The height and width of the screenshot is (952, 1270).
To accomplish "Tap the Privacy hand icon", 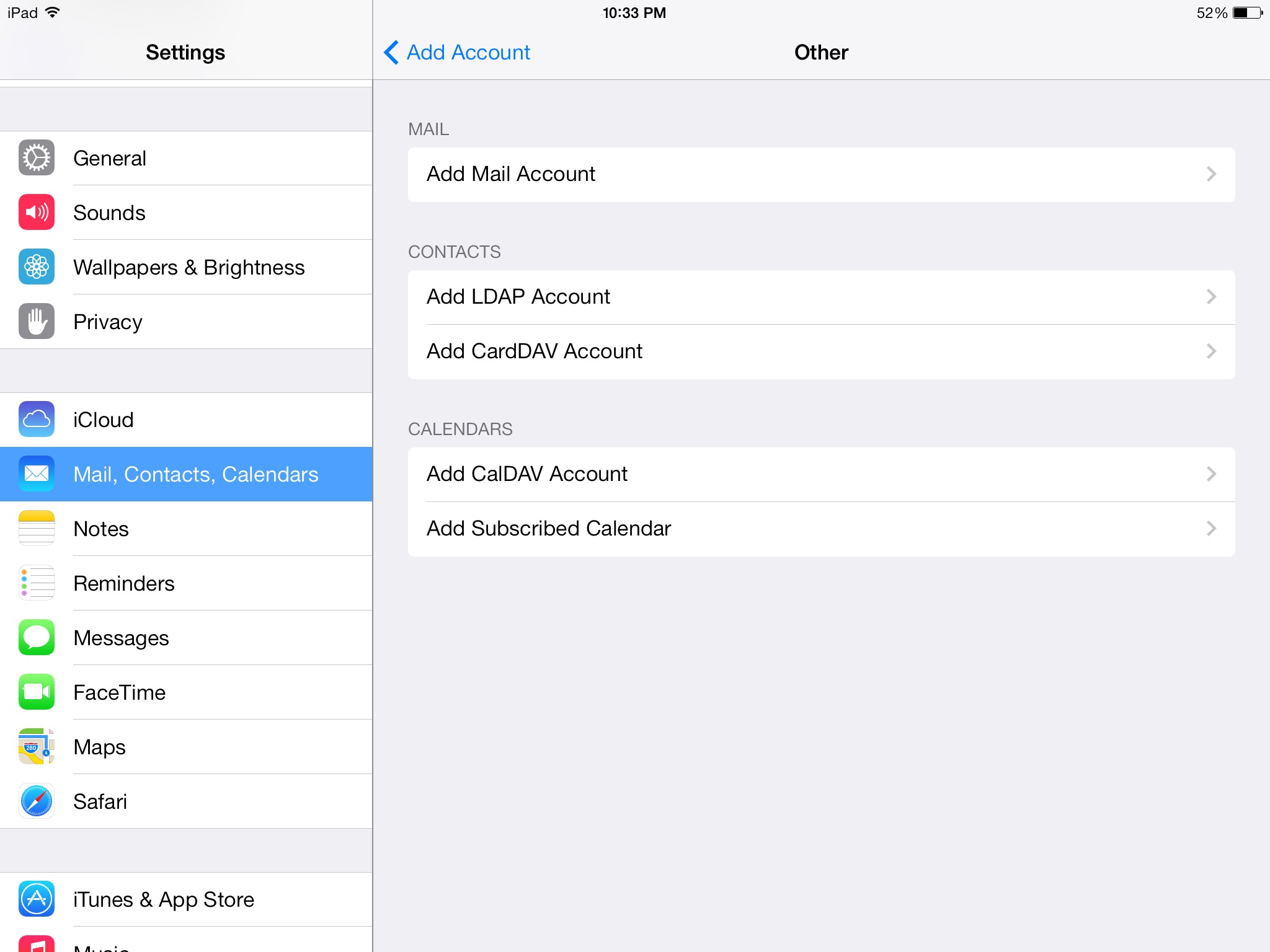I will (x=37, y=322).
